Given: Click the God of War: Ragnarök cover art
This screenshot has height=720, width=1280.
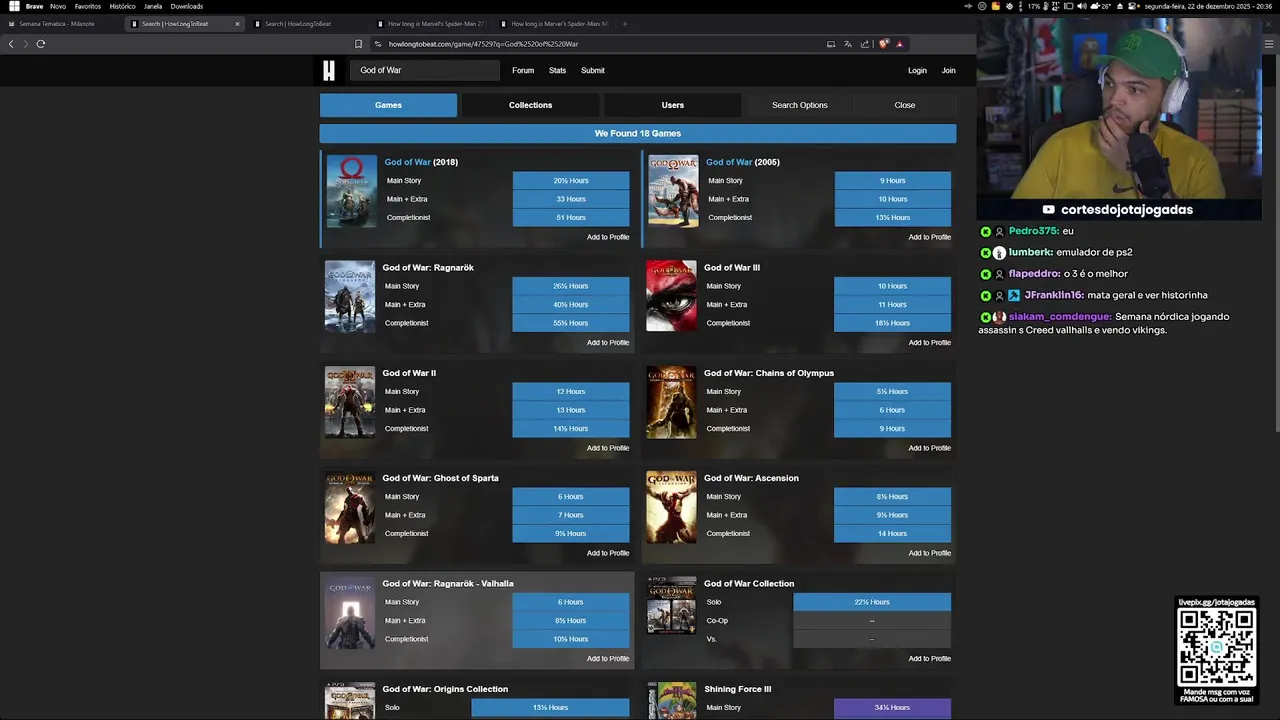Looking at the screenshot, I should pos(350,296).
